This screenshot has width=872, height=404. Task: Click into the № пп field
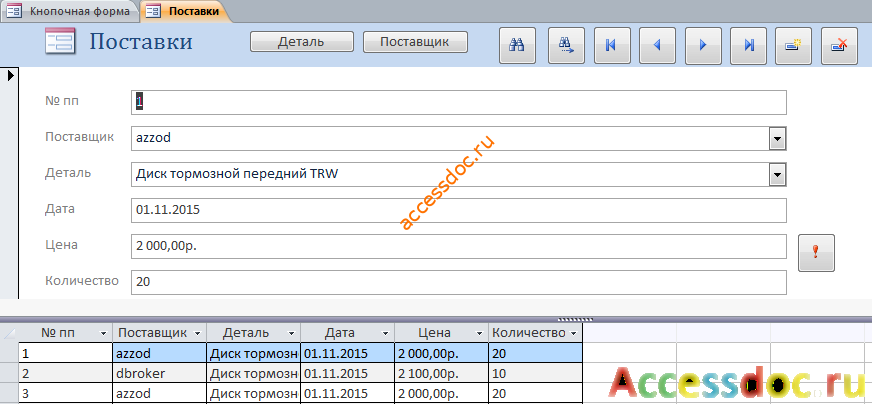click(459, 102)
